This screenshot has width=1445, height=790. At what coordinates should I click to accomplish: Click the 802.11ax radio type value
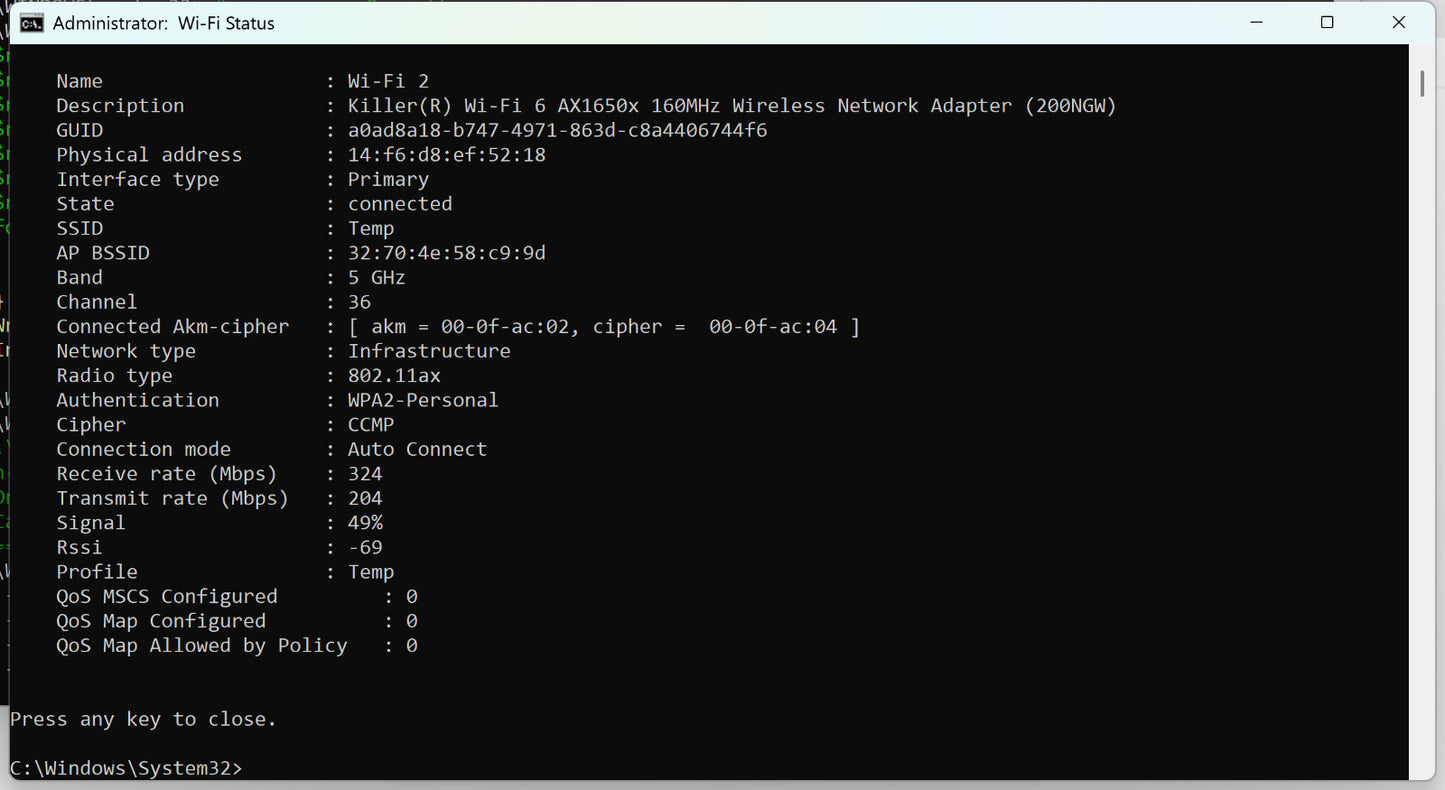click(x=394, y=376)
